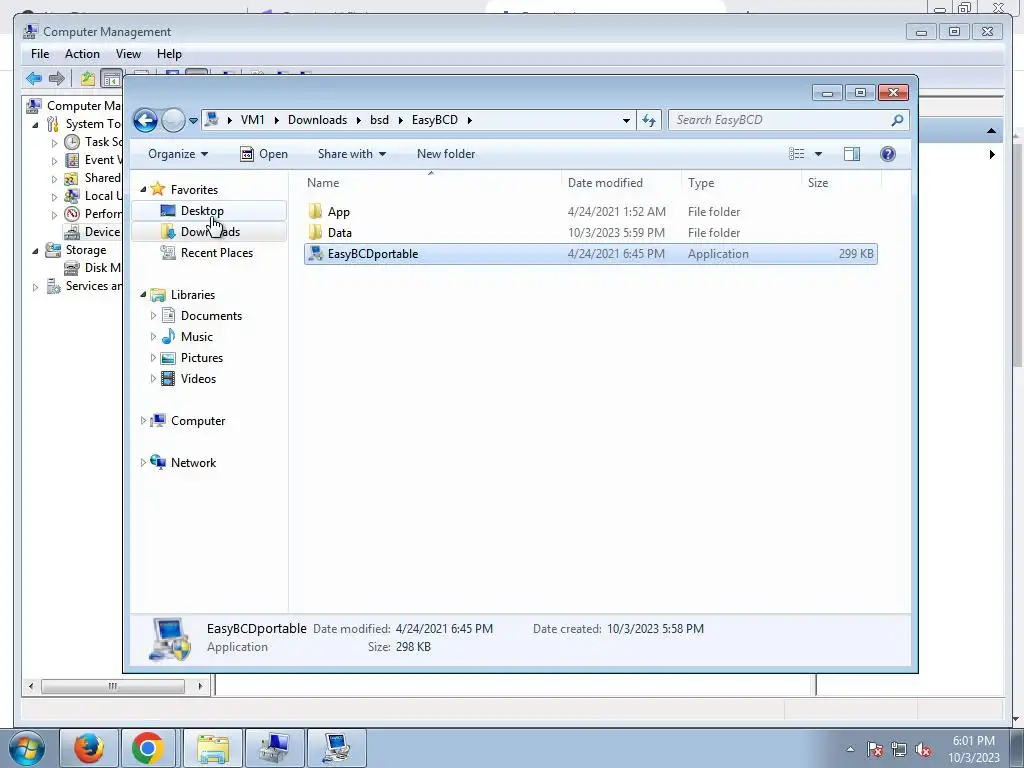Open the Windows Start button
Screen dimensions: 1024x768
[x=27, y=748]
